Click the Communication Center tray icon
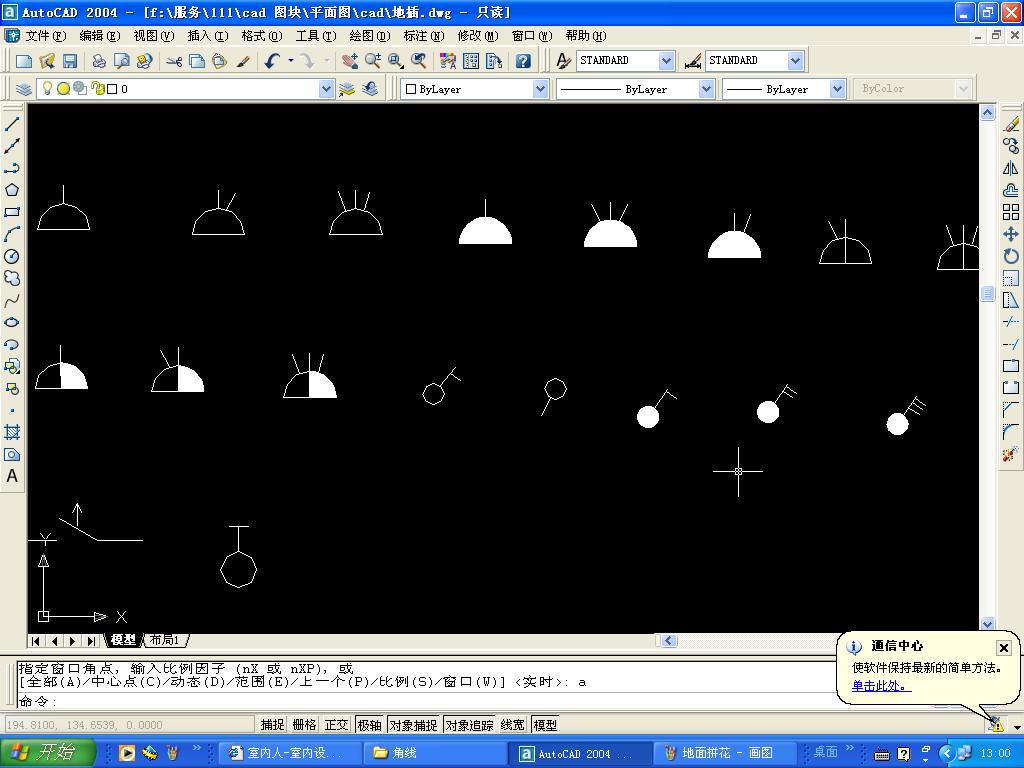 [x=996, y=724]
